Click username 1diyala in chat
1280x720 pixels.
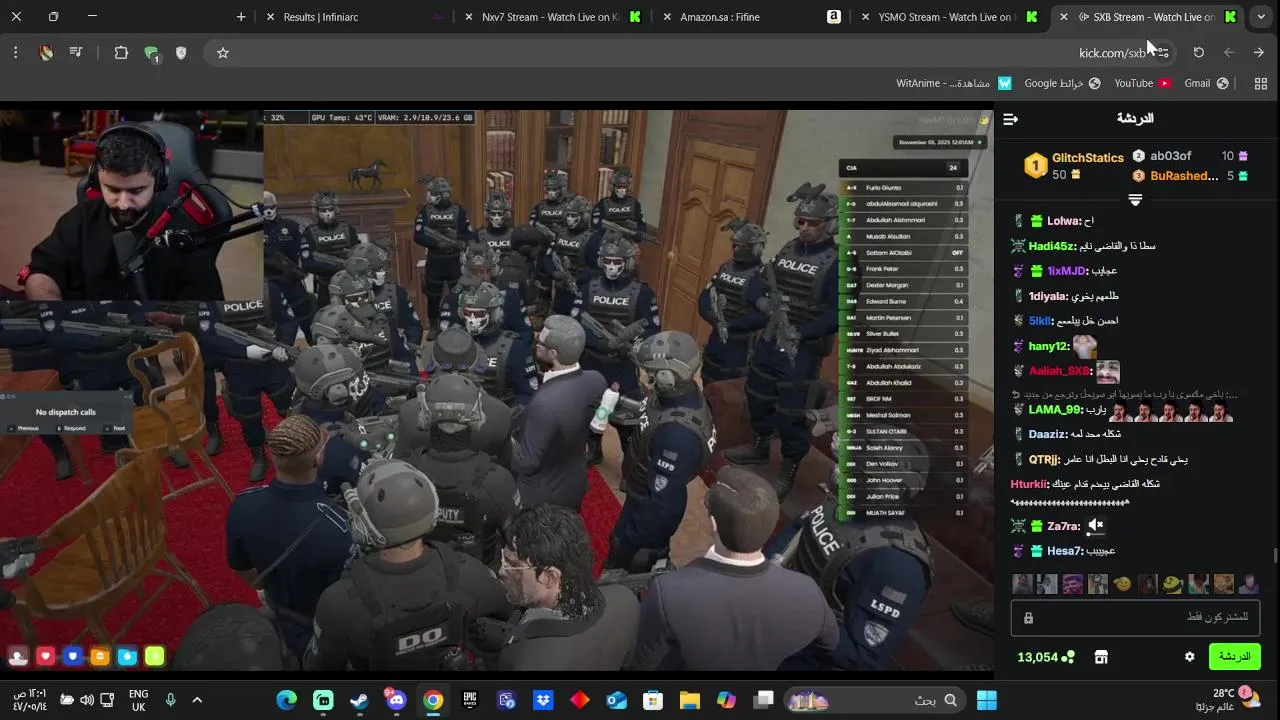point(1048,296)
